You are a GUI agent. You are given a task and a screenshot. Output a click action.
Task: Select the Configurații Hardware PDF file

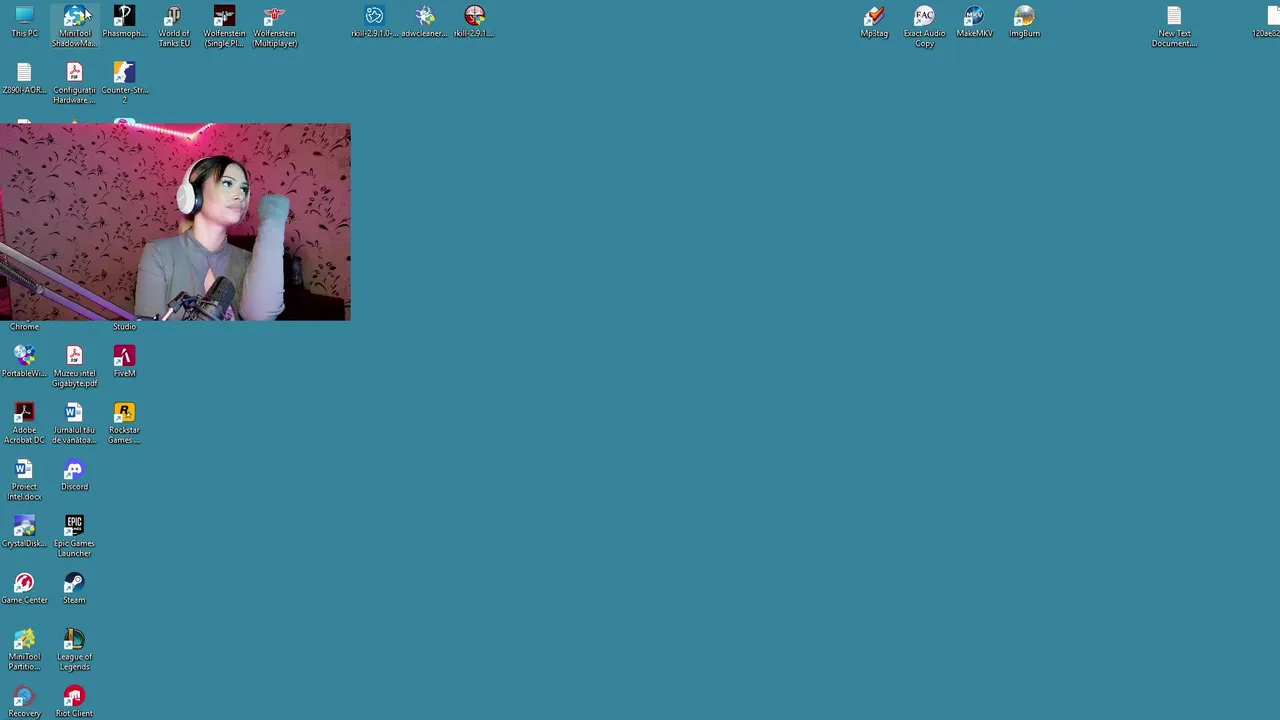click(x=74, y=83)
